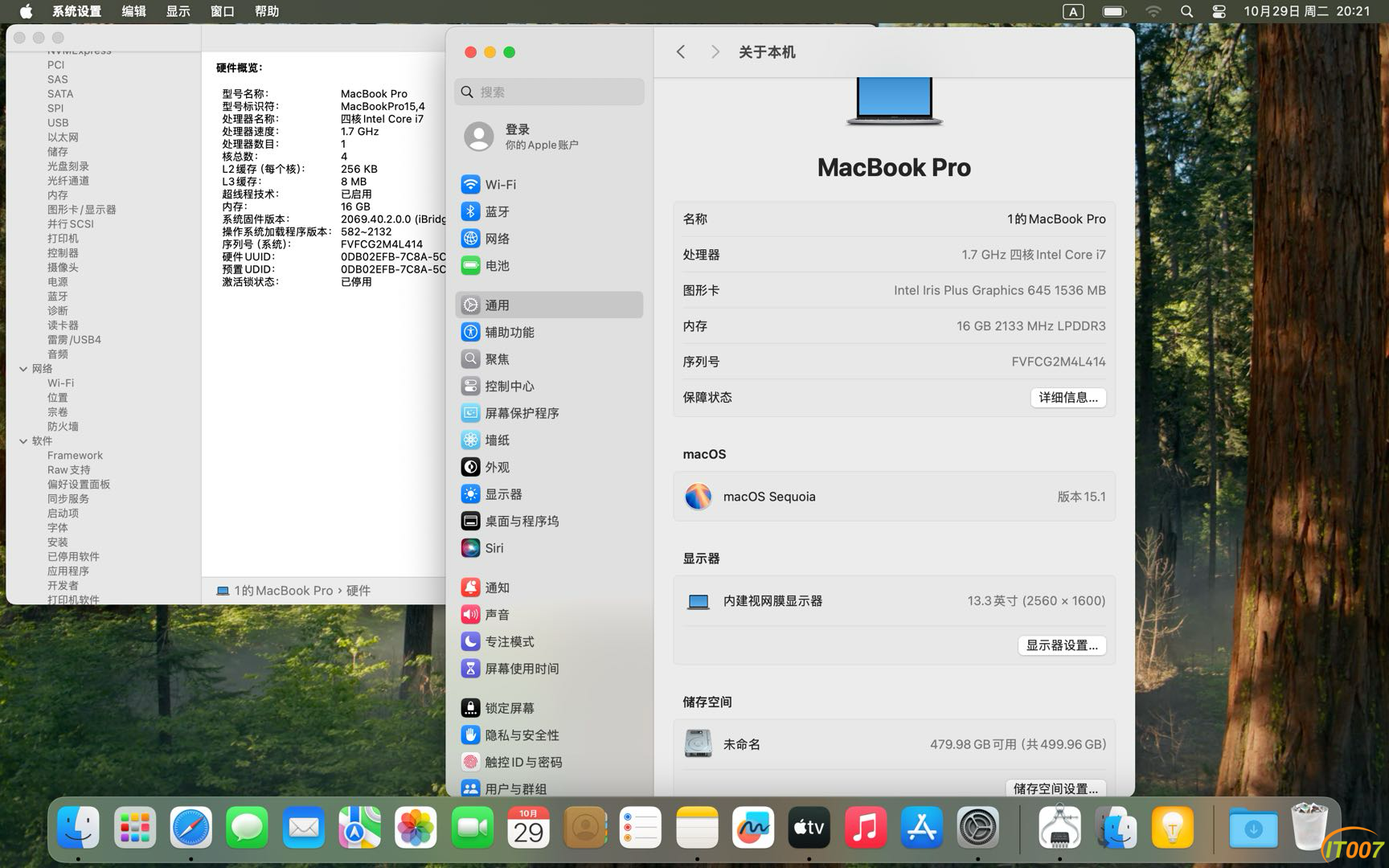Select 蓝牙 in System Information sidebar
This screenshot has width=1389, height=868.
(58, 297)
